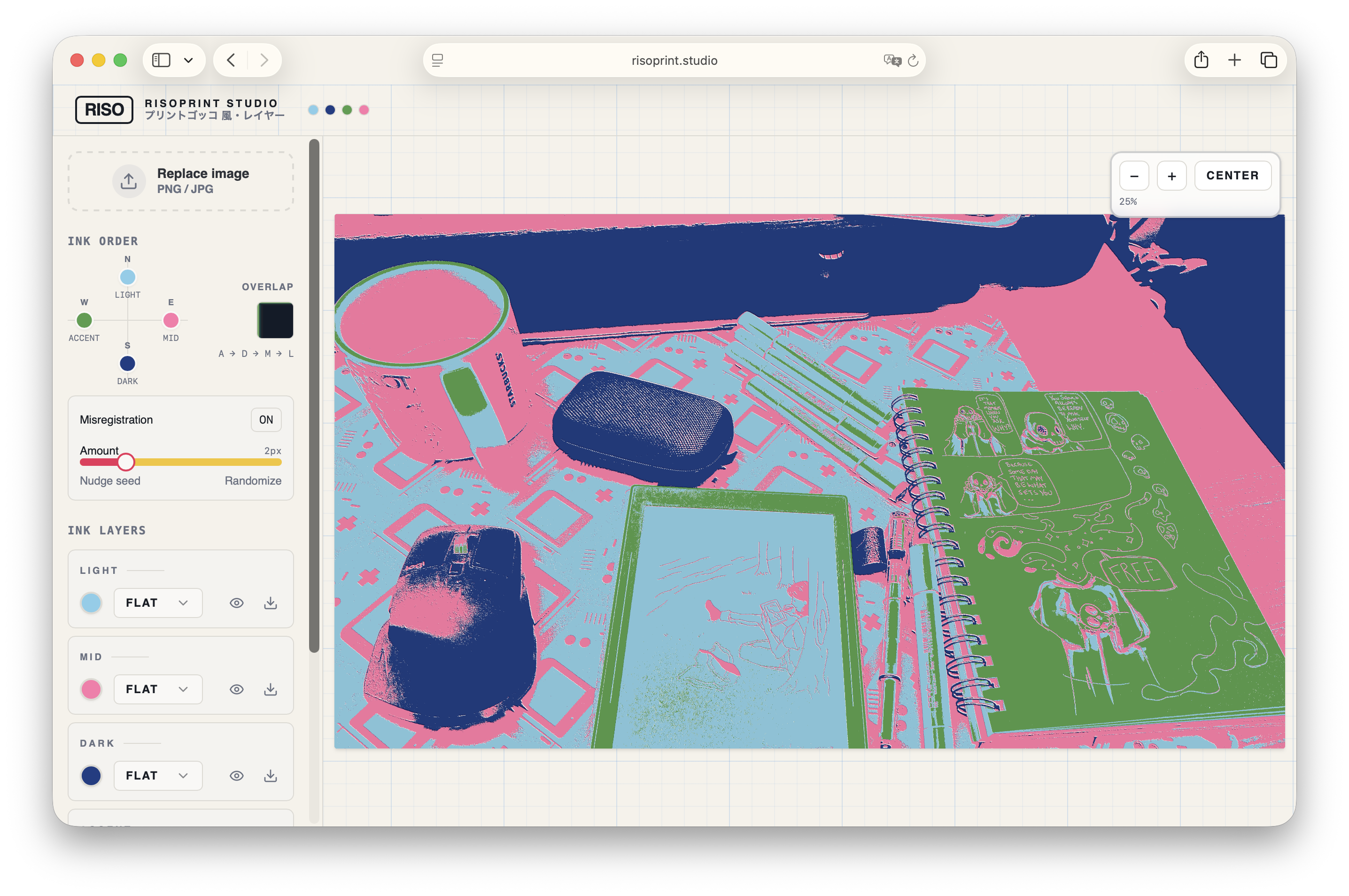
Task: Open DARK layer FLAT dropdown
Action: (158, 775)
